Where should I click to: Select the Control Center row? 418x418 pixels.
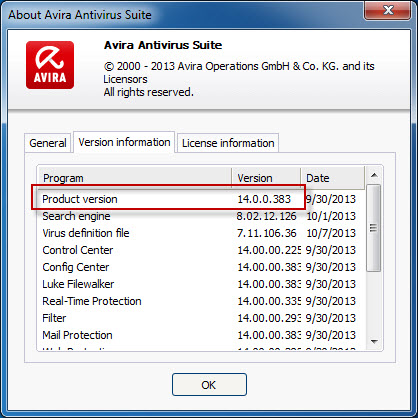coord(202,250)
